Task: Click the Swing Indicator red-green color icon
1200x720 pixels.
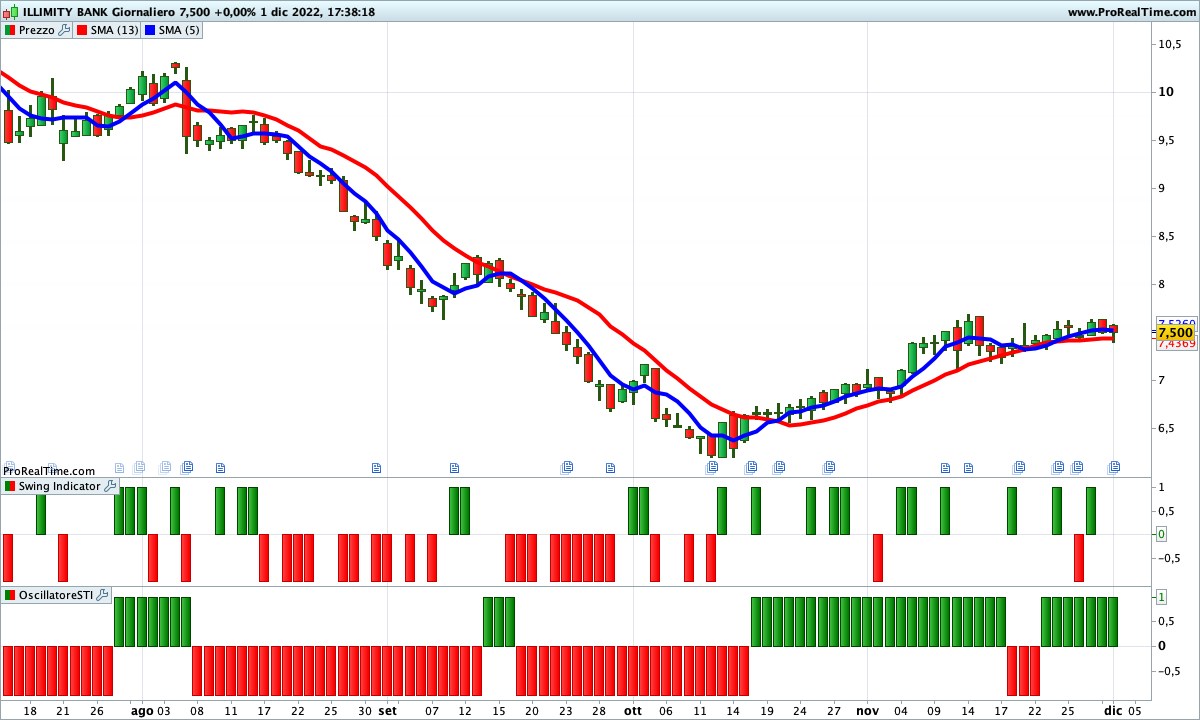Action: pos(9,486)
